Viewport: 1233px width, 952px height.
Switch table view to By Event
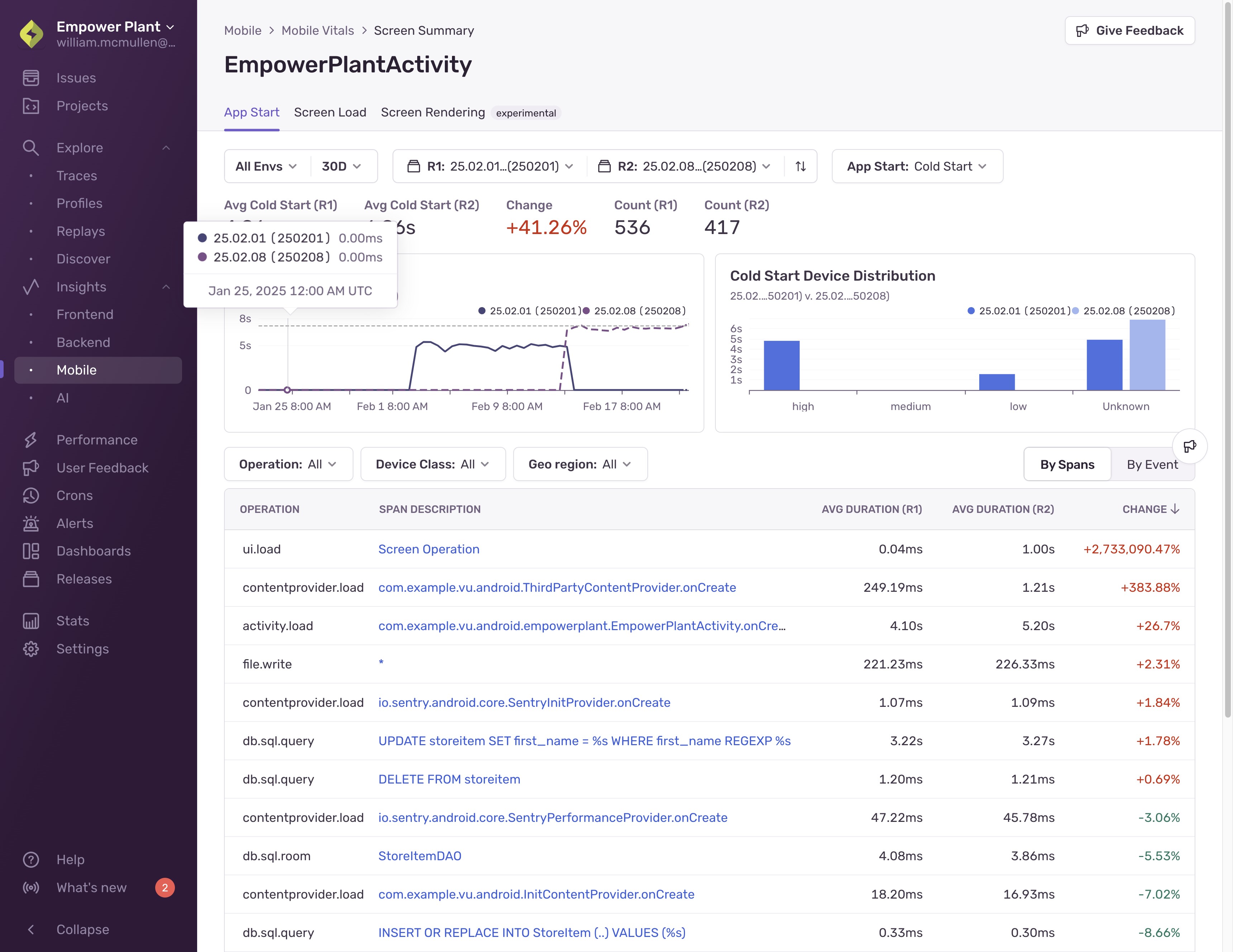(1152, 464)
